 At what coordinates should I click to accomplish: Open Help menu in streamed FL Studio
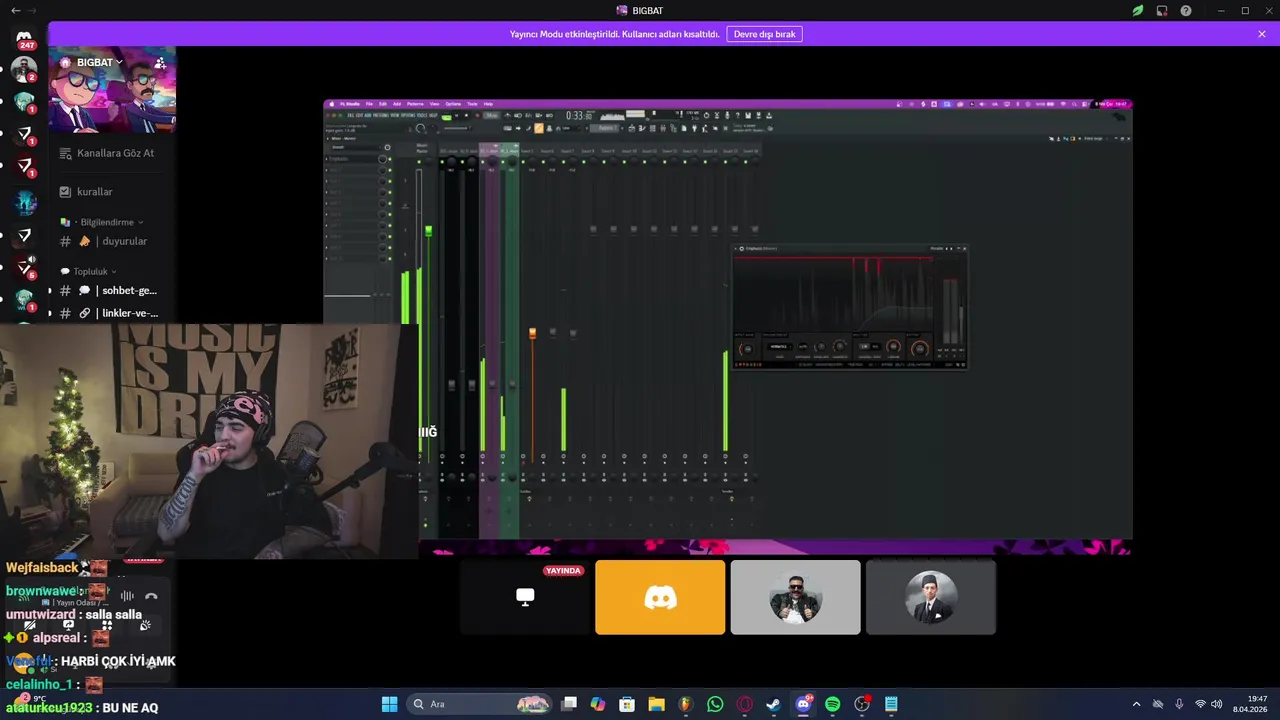488,104
